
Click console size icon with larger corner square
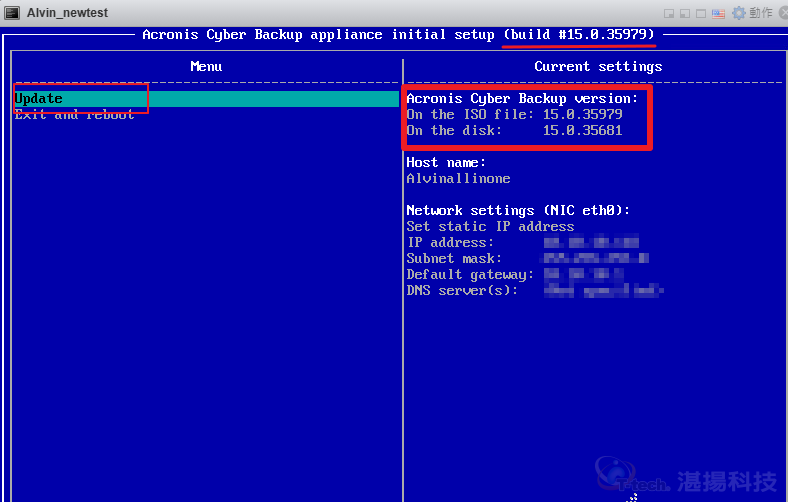coord(684,14)
